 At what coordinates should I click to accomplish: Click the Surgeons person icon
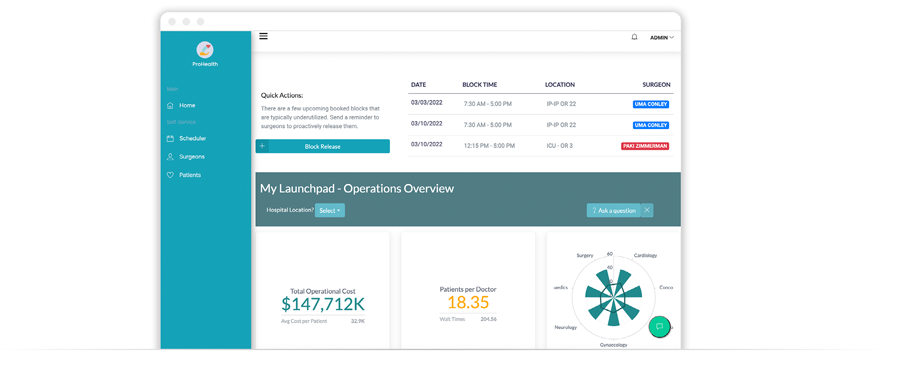(170, 157)
